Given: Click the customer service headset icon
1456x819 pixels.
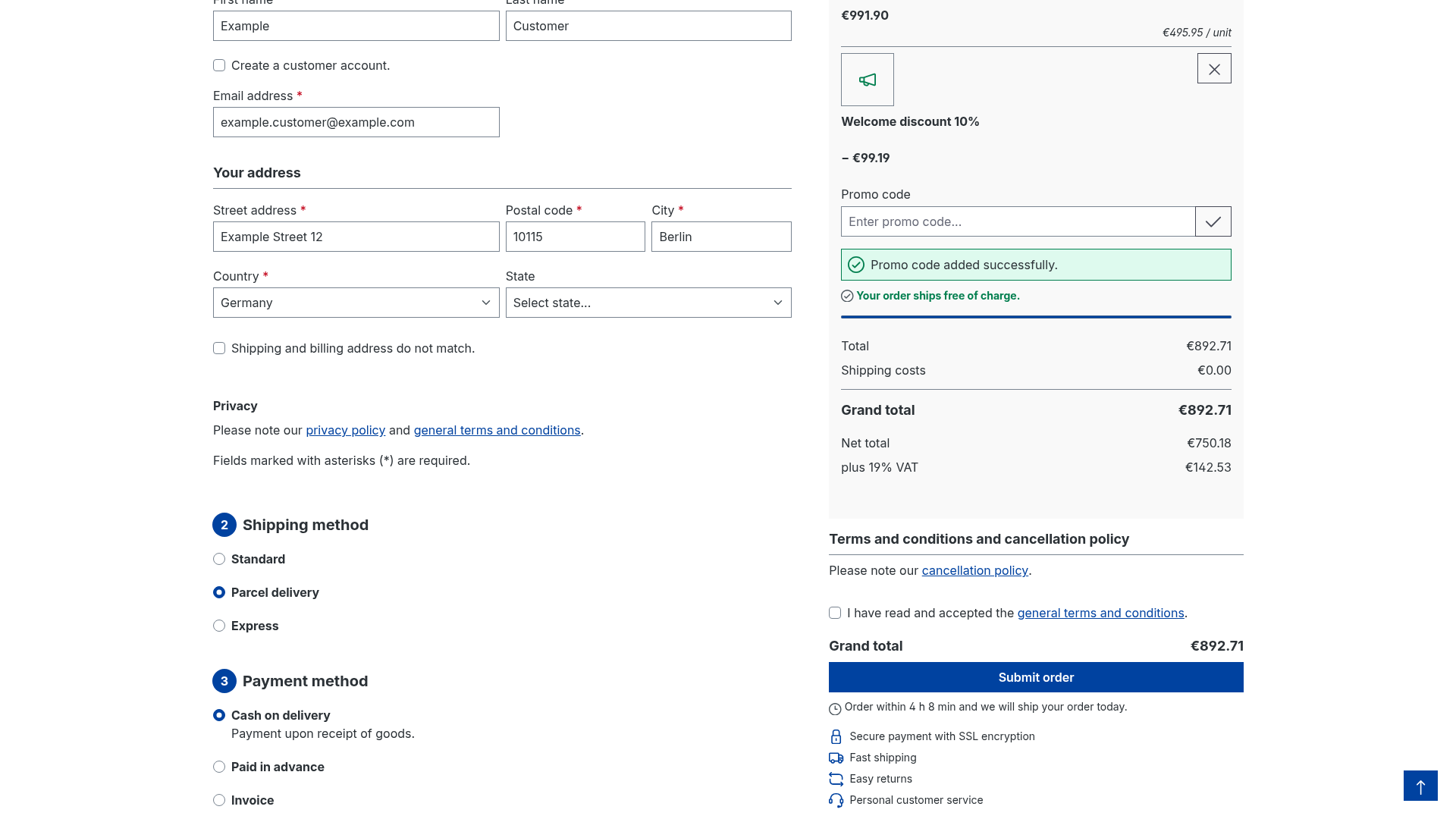Looking at the screenshot, I should click(836, 800).
